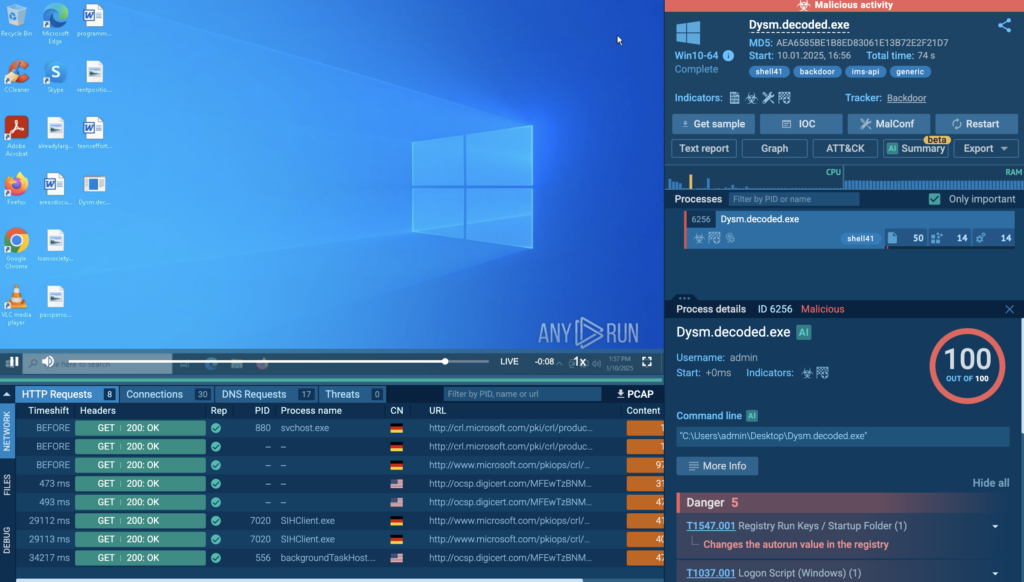
Task: Enter fullscreen mode for the video
Action: [647, 362]
